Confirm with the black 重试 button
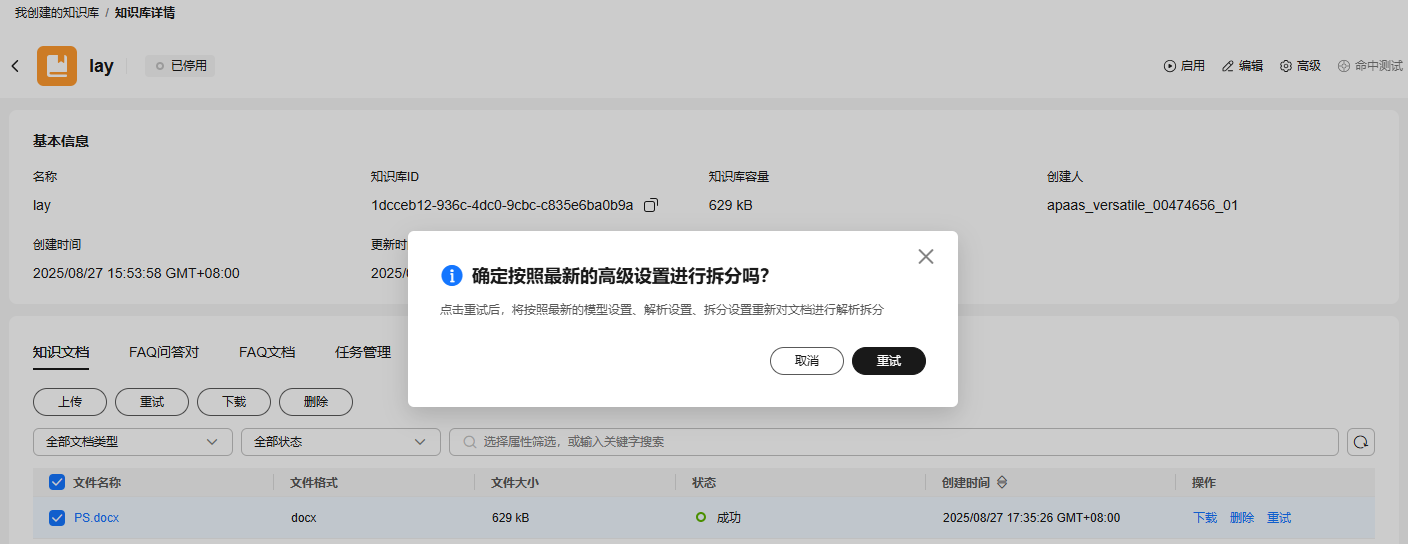The image size is (1408, 544). click(889, 361)
